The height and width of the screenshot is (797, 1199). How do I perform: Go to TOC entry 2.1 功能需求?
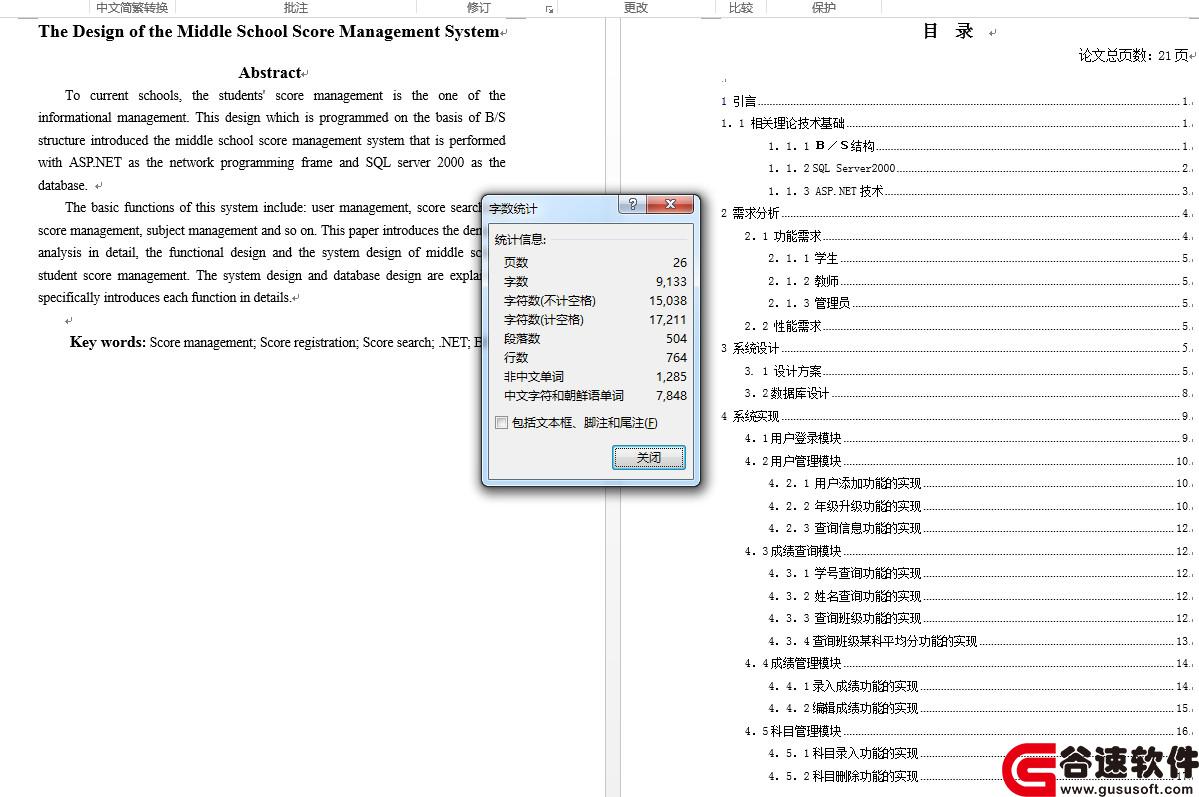[968, 236]
